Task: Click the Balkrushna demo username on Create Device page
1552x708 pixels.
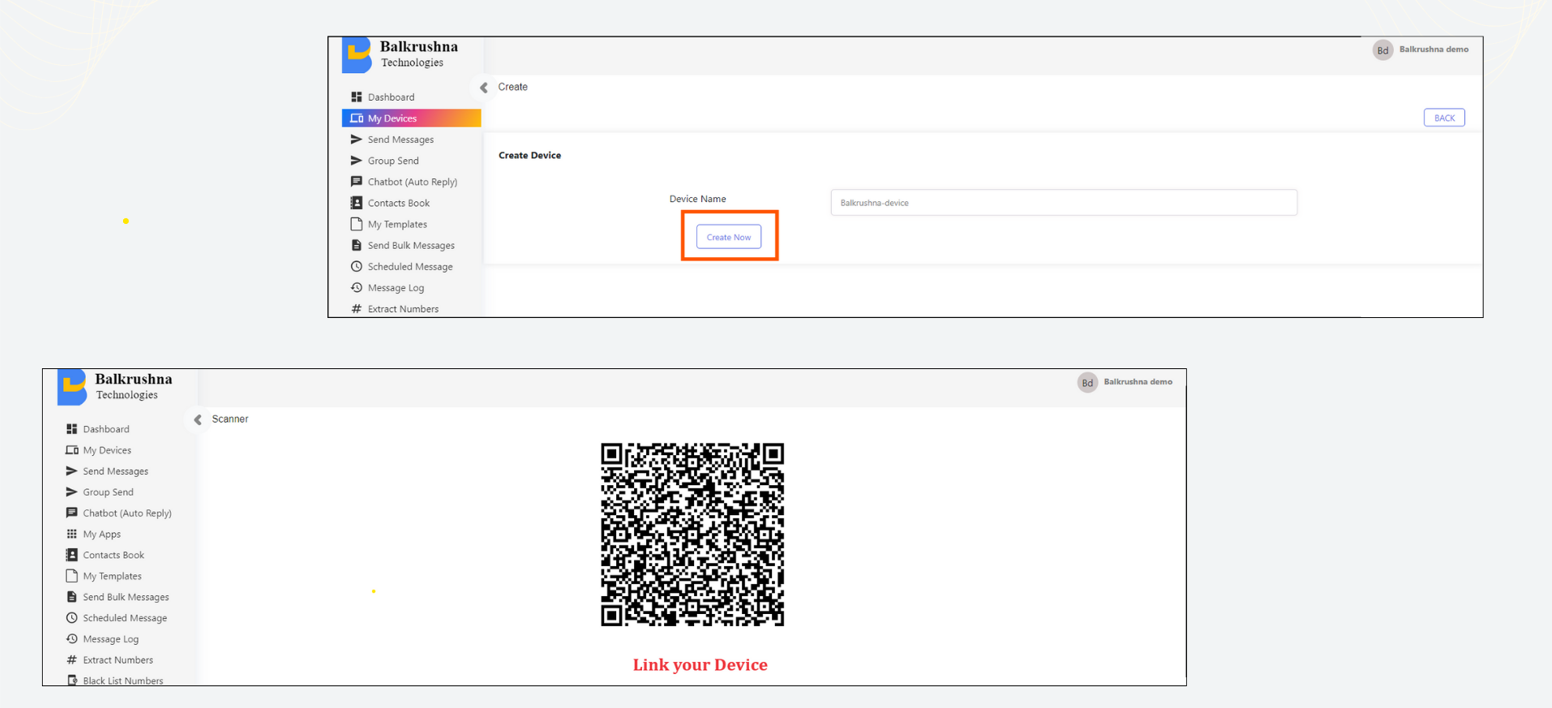Action: [1434, 49]
